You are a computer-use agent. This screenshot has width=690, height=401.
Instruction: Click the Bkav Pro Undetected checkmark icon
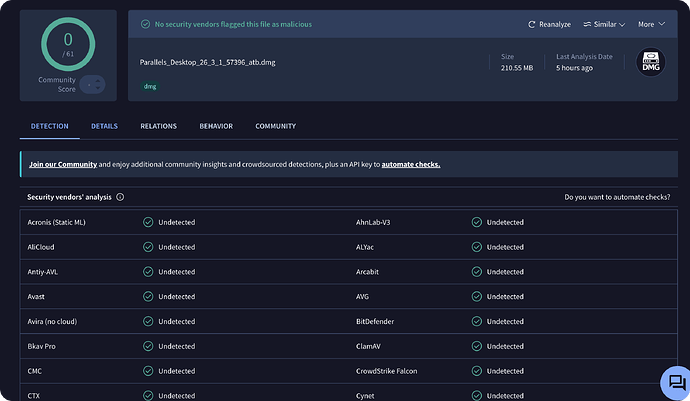click(148, 346)
